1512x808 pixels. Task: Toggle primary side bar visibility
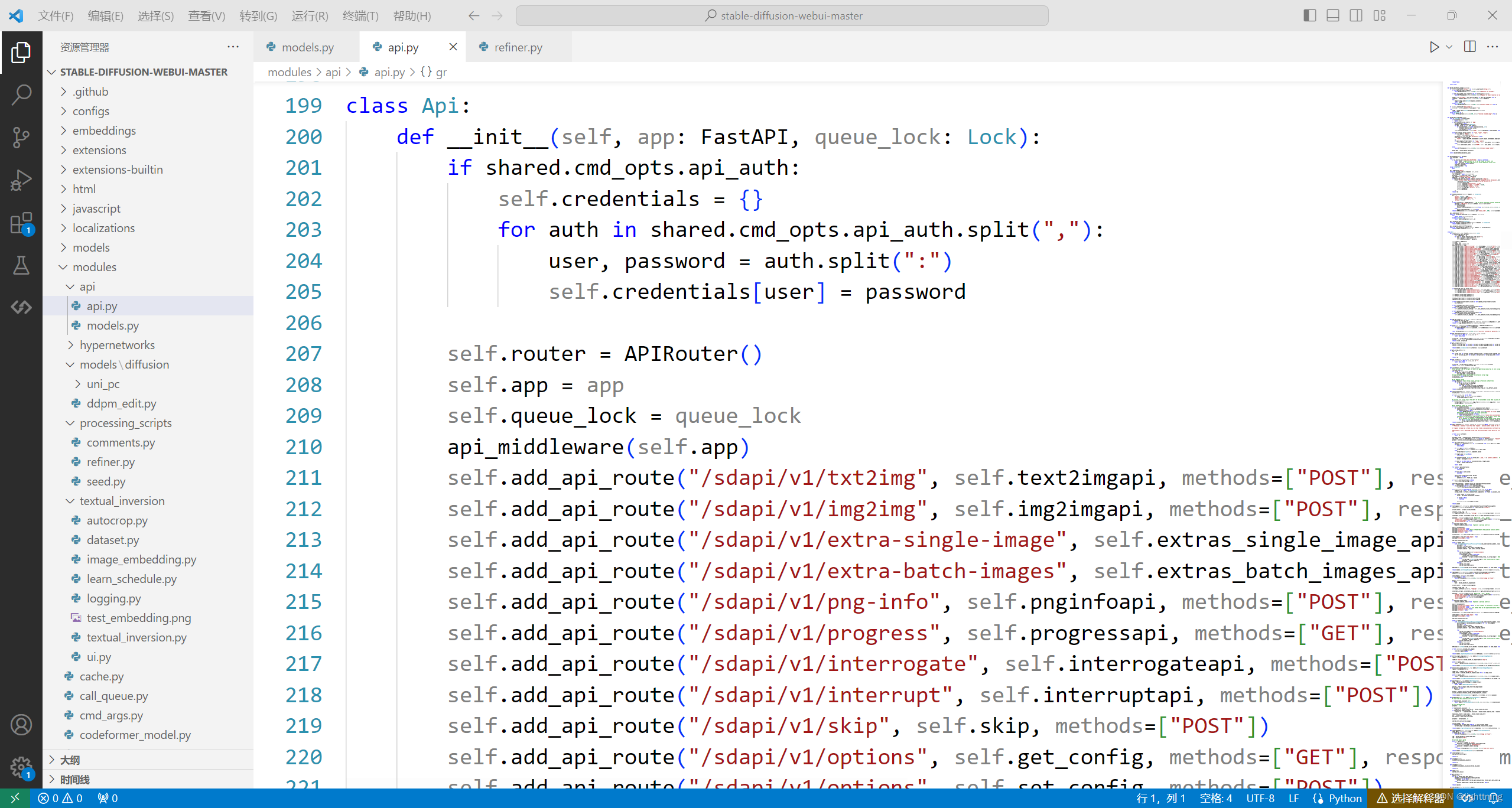pyautogui.click(x=1309, y=16)
